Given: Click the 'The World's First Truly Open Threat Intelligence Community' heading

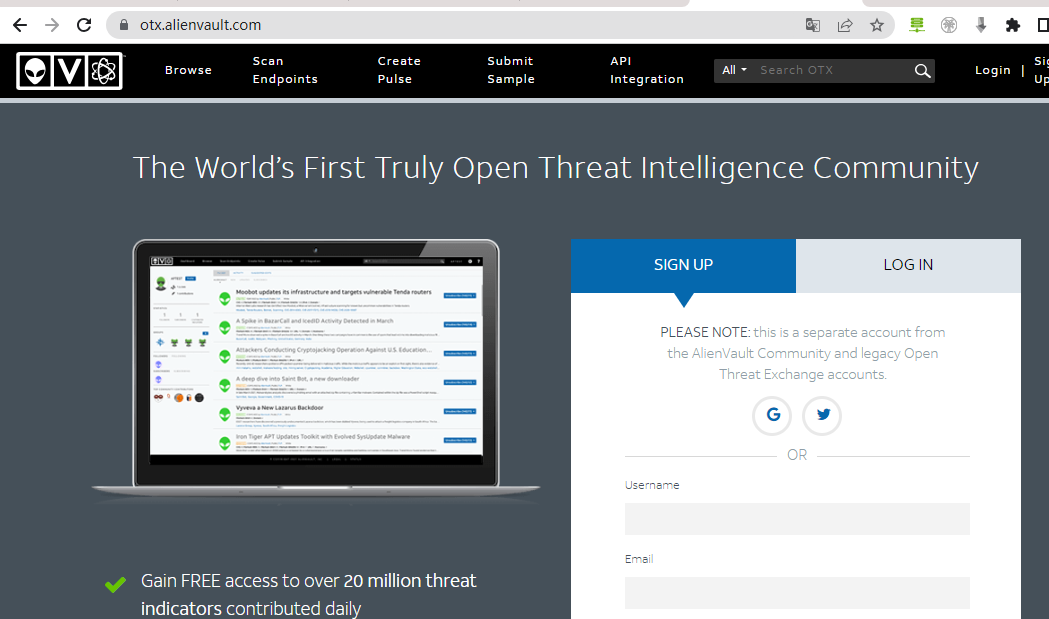Looking at the screenshot, I should click(x=556, y=167).
